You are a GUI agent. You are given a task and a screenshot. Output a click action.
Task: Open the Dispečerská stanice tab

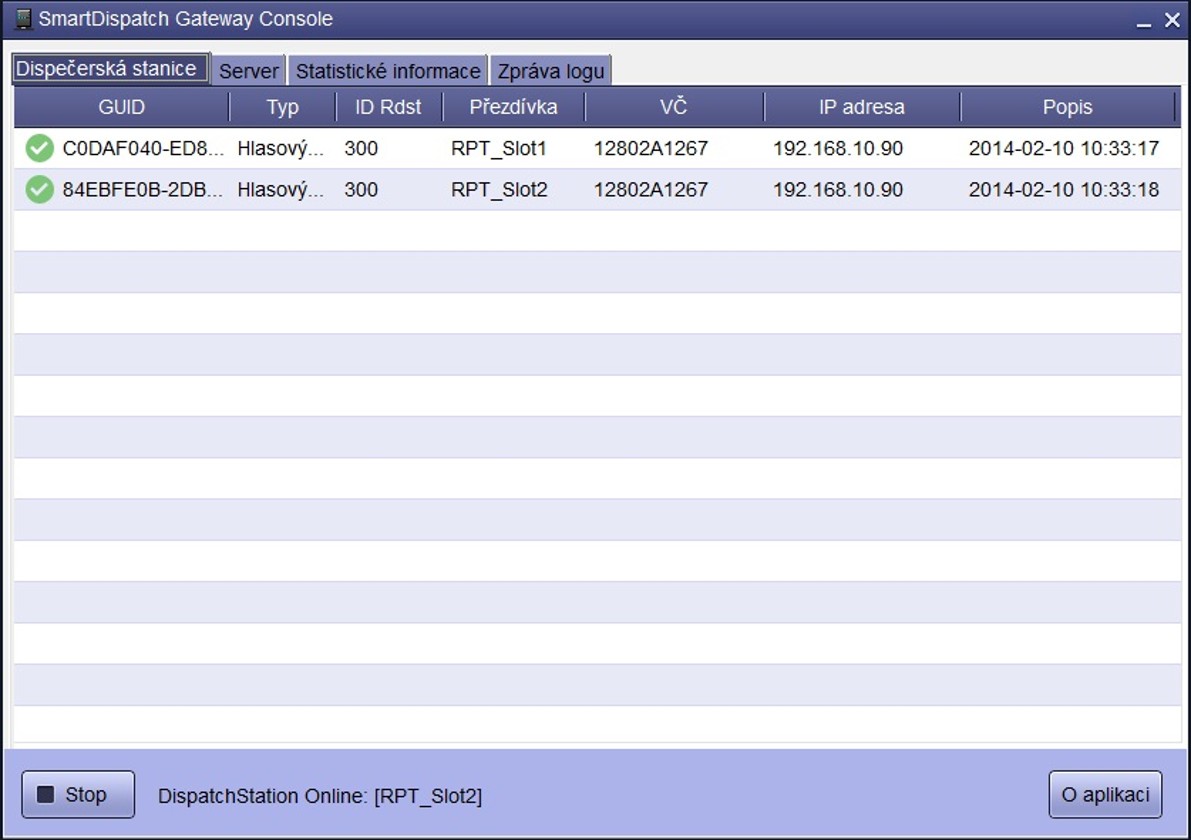[x=111, y=69]
